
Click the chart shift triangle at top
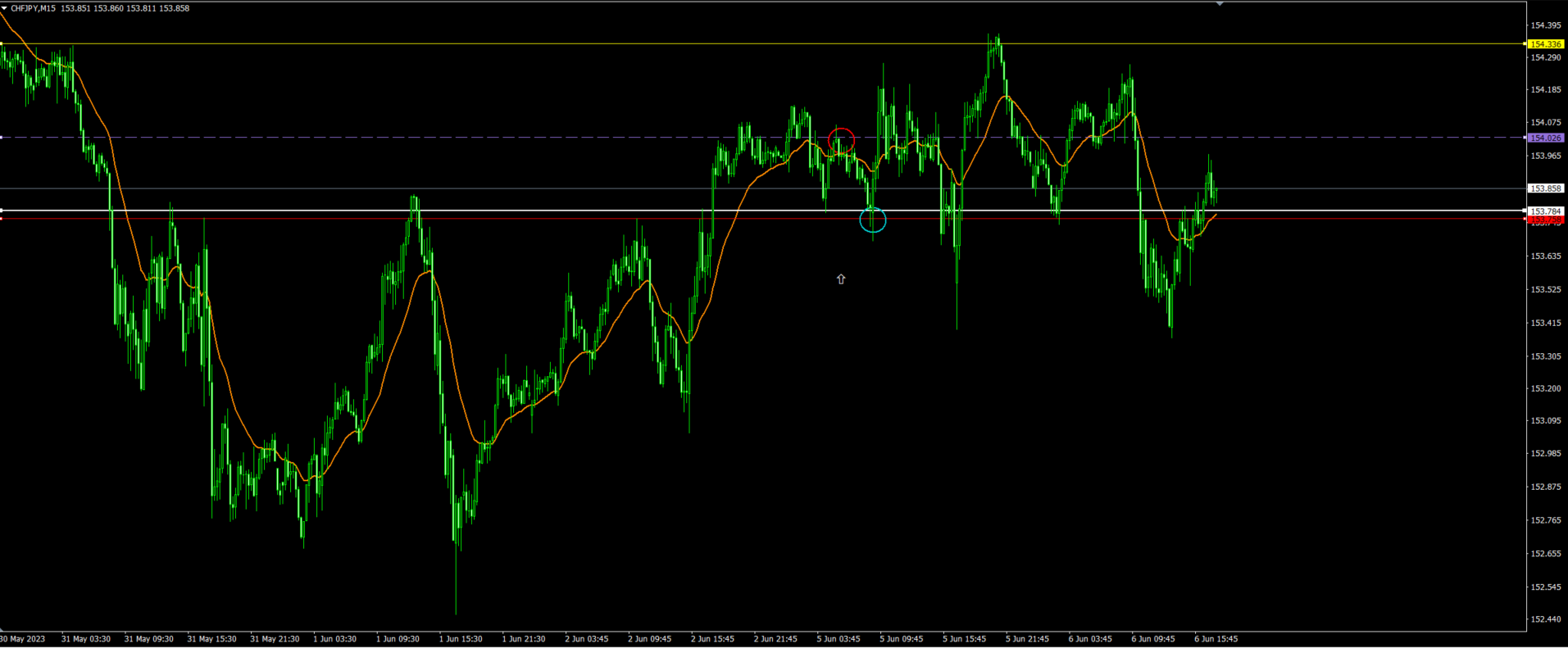click(x=1220, y=4)
